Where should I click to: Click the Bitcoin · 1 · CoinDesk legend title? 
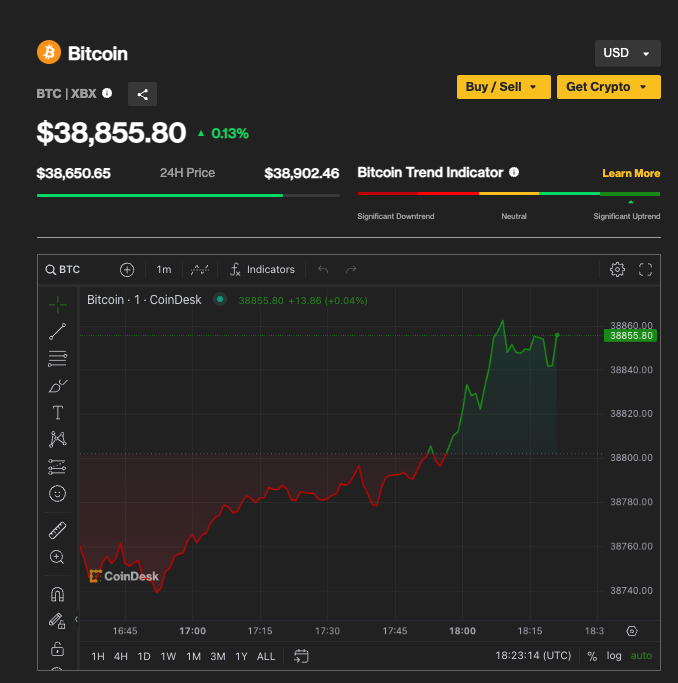tap(144, 300)
